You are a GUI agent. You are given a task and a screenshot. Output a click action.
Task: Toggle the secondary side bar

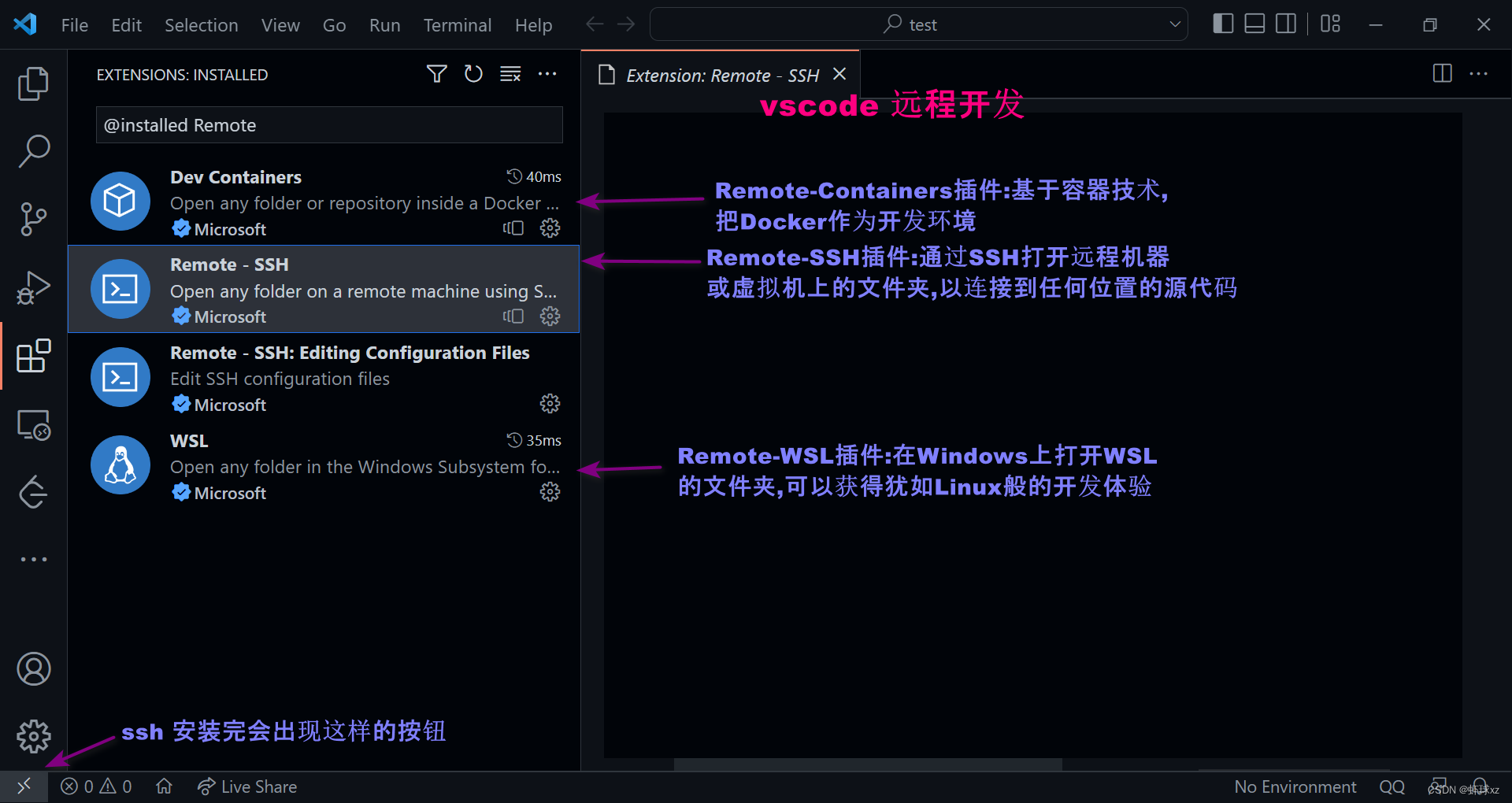(1286, 24)
